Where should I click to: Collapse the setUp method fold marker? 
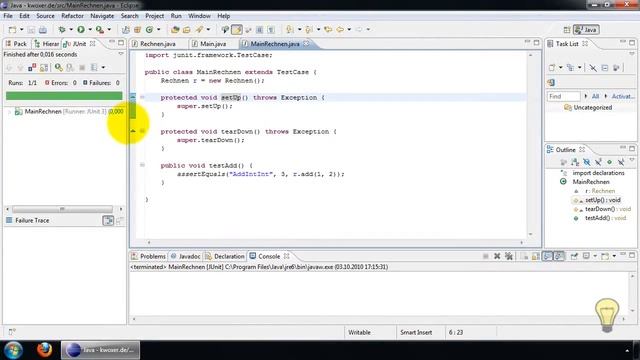[142, 97]
